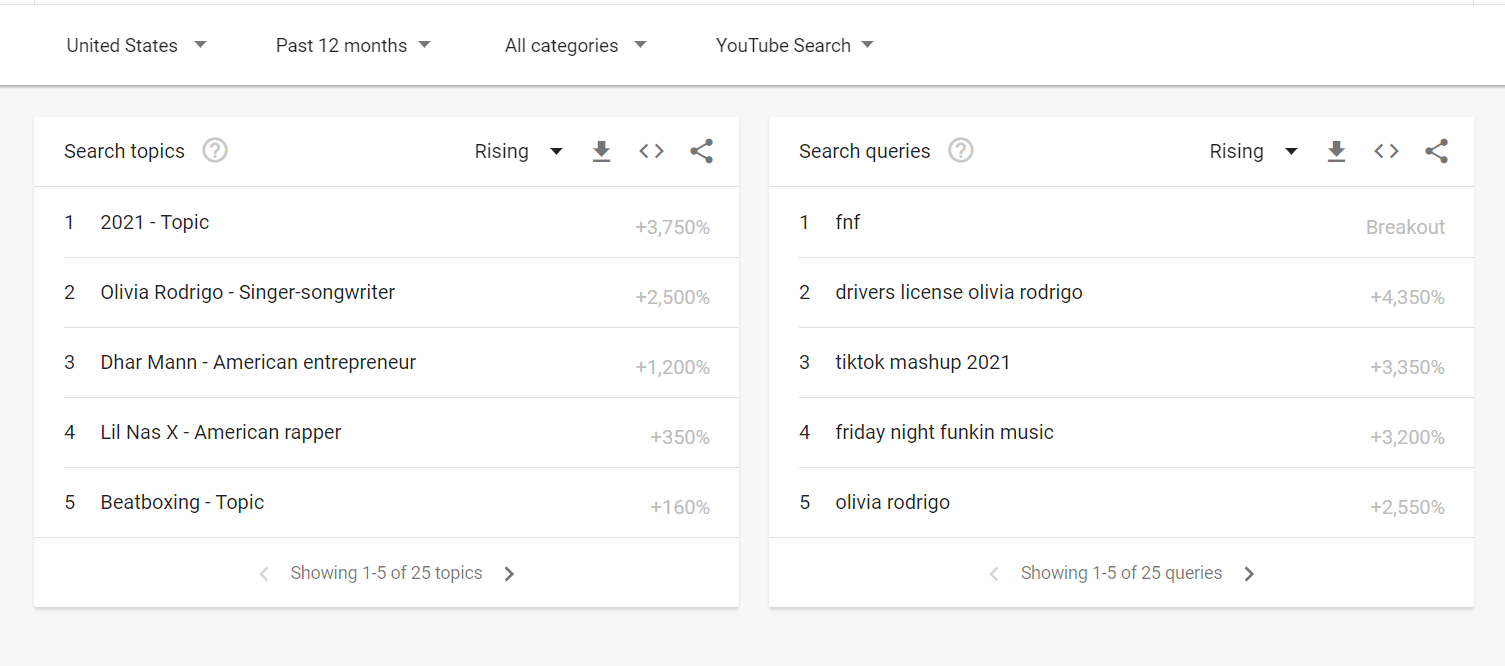Share the Search topics widget
The height and width of the screenshot is (666, 1505).
click(x=701, y=151)
